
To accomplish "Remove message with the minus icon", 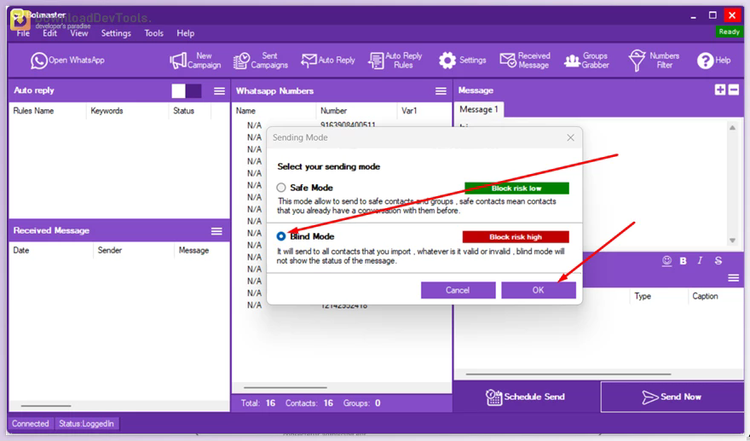I will click(733, 89).
